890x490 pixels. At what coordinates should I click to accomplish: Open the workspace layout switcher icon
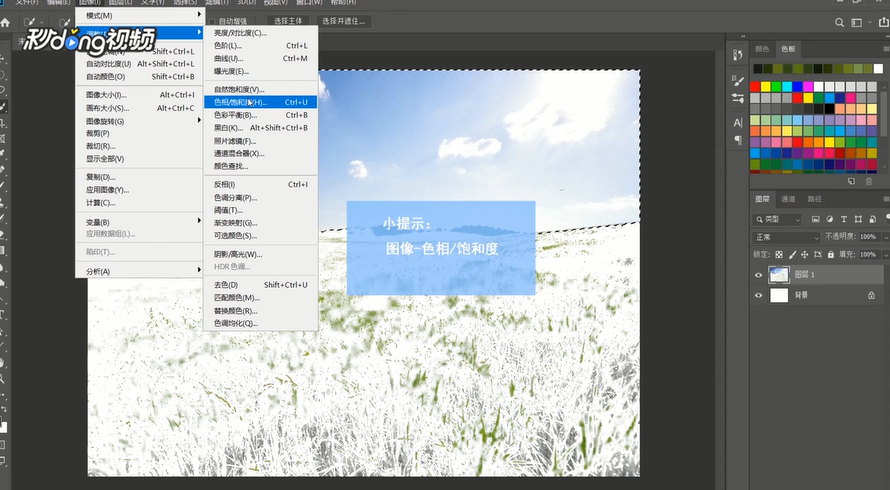857,23
